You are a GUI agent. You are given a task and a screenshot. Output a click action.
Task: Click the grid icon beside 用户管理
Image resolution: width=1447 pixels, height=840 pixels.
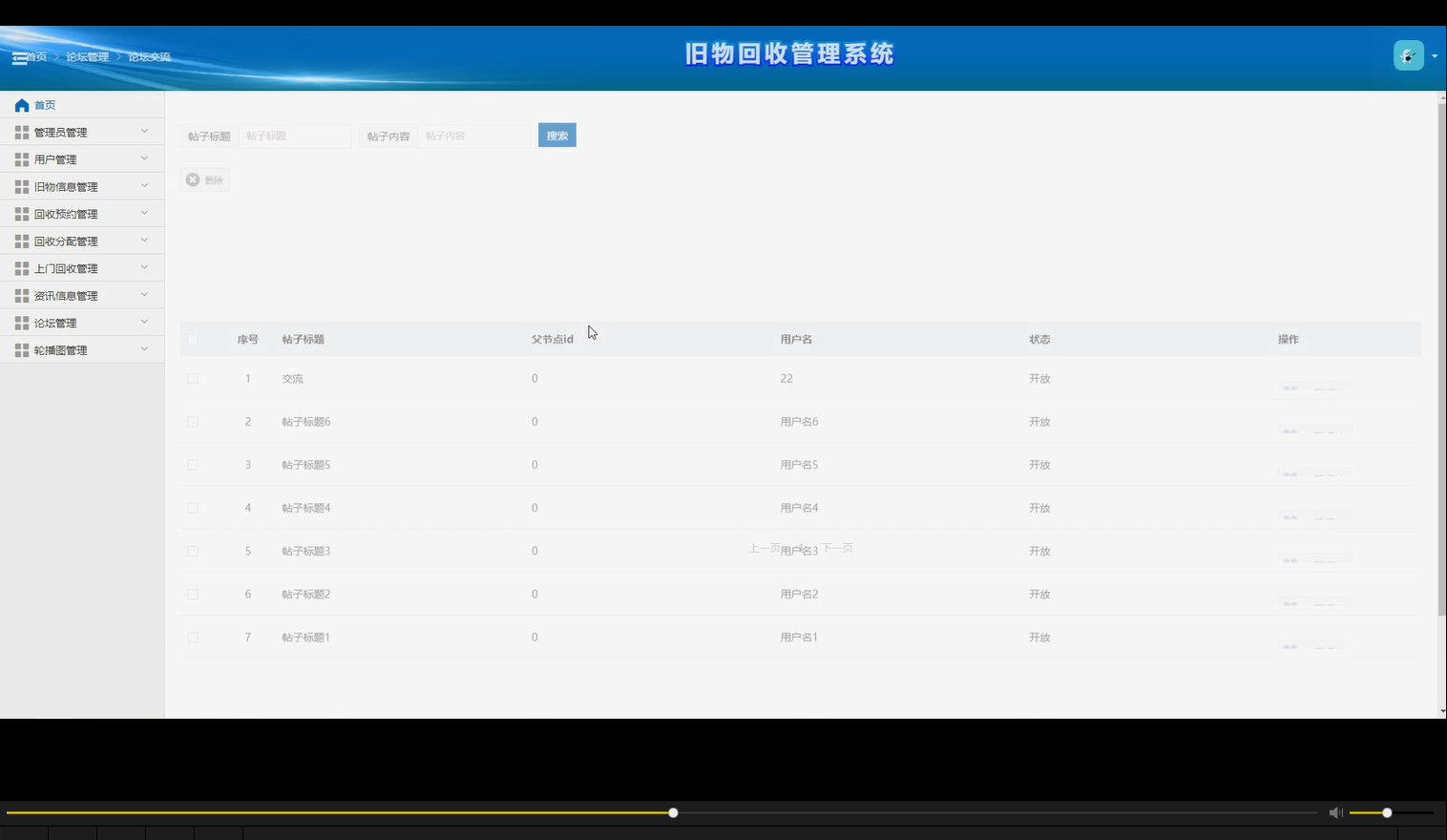pos(22,159)
